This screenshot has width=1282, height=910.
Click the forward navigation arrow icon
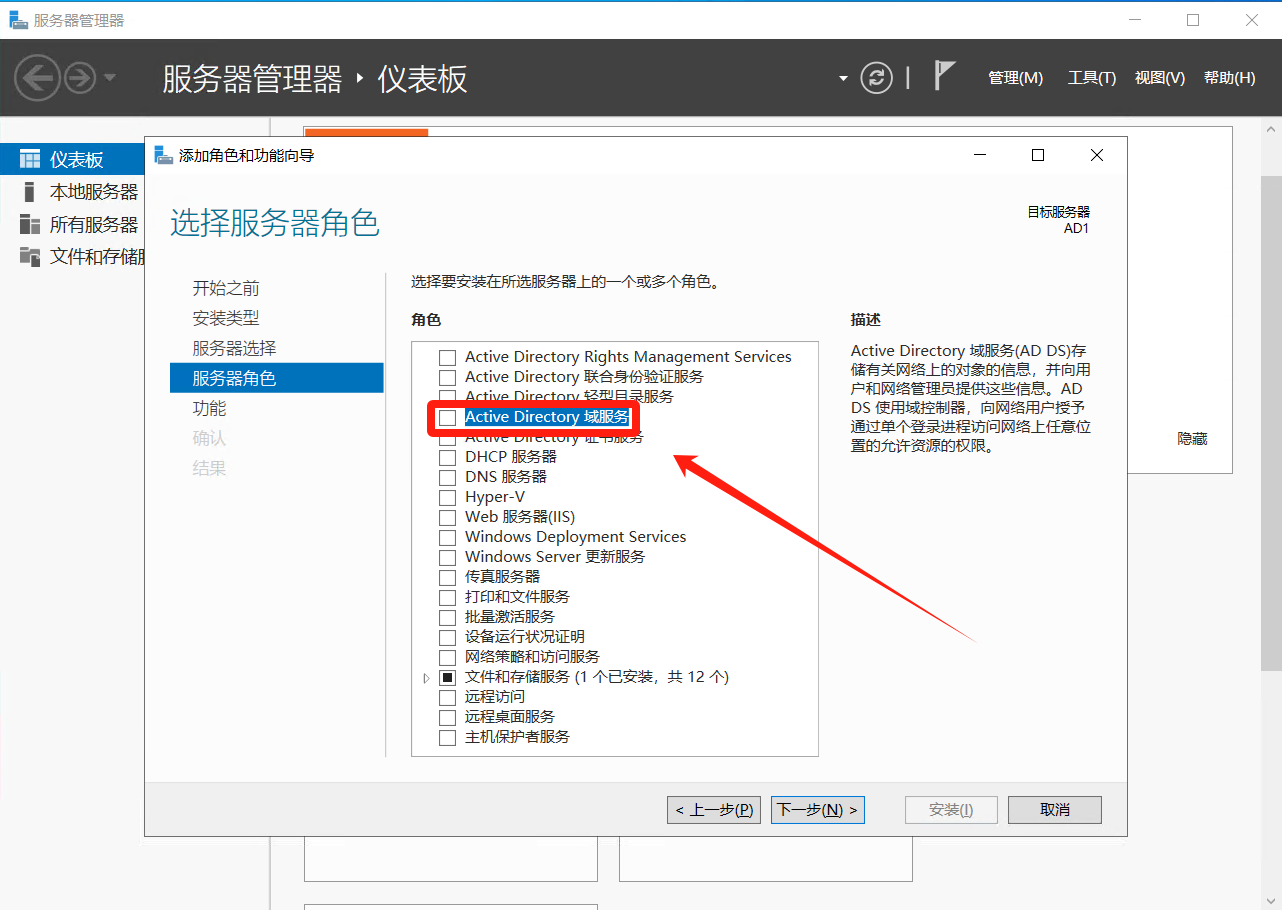(x=80, y=78)
